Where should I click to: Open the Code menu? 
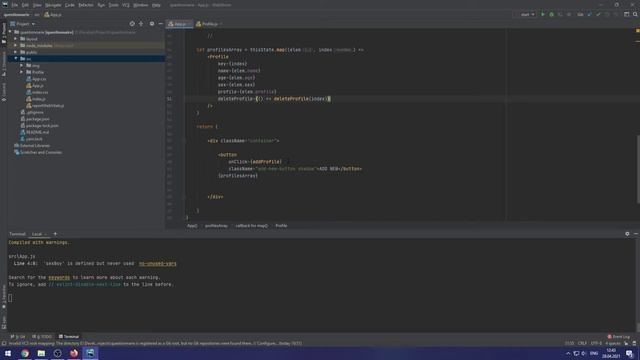point(70,5)
